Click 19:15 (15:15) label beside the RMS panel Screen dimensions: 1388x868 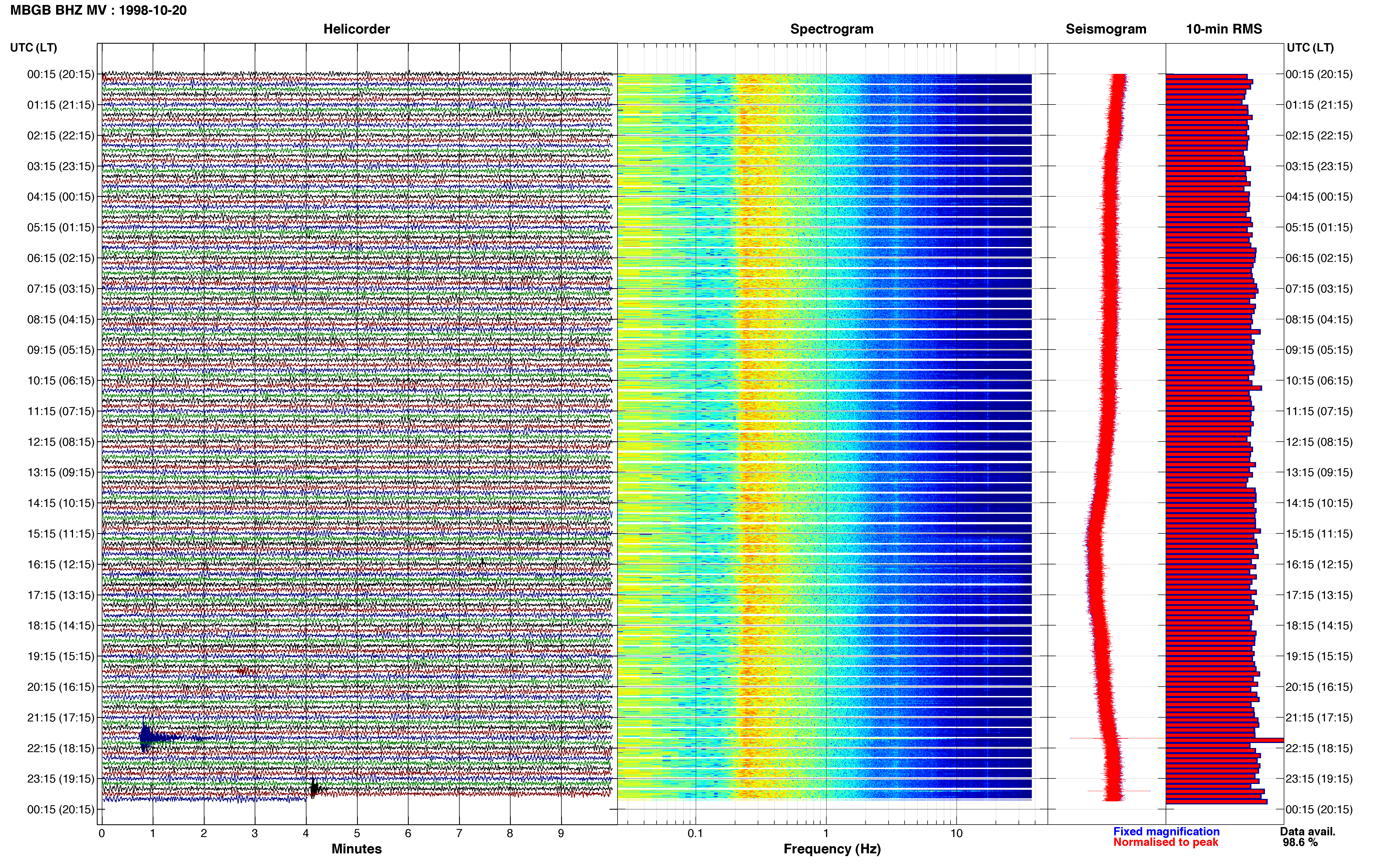click(1319, 656)
